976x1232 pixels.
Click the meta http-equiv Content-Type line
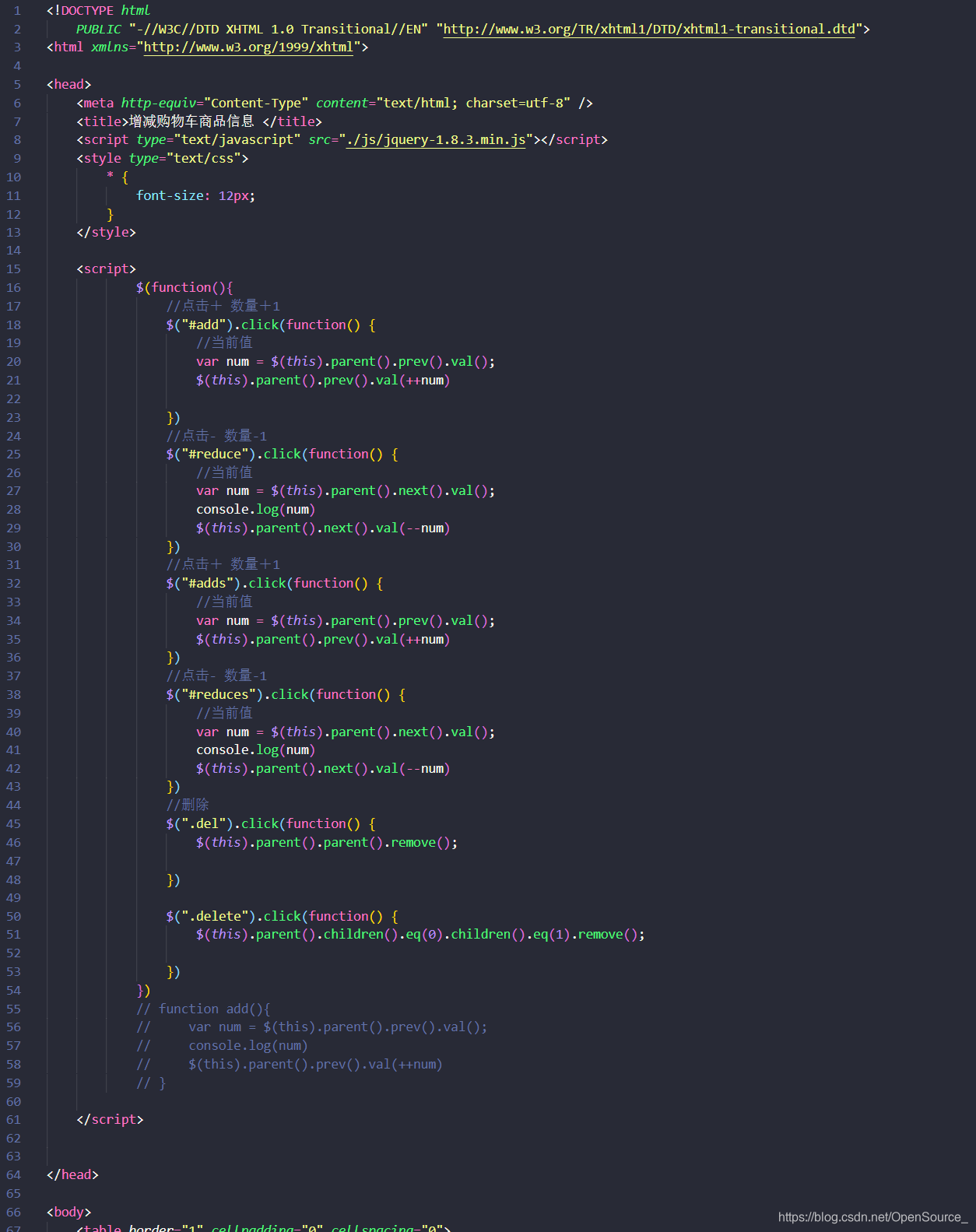coord(335,103)
